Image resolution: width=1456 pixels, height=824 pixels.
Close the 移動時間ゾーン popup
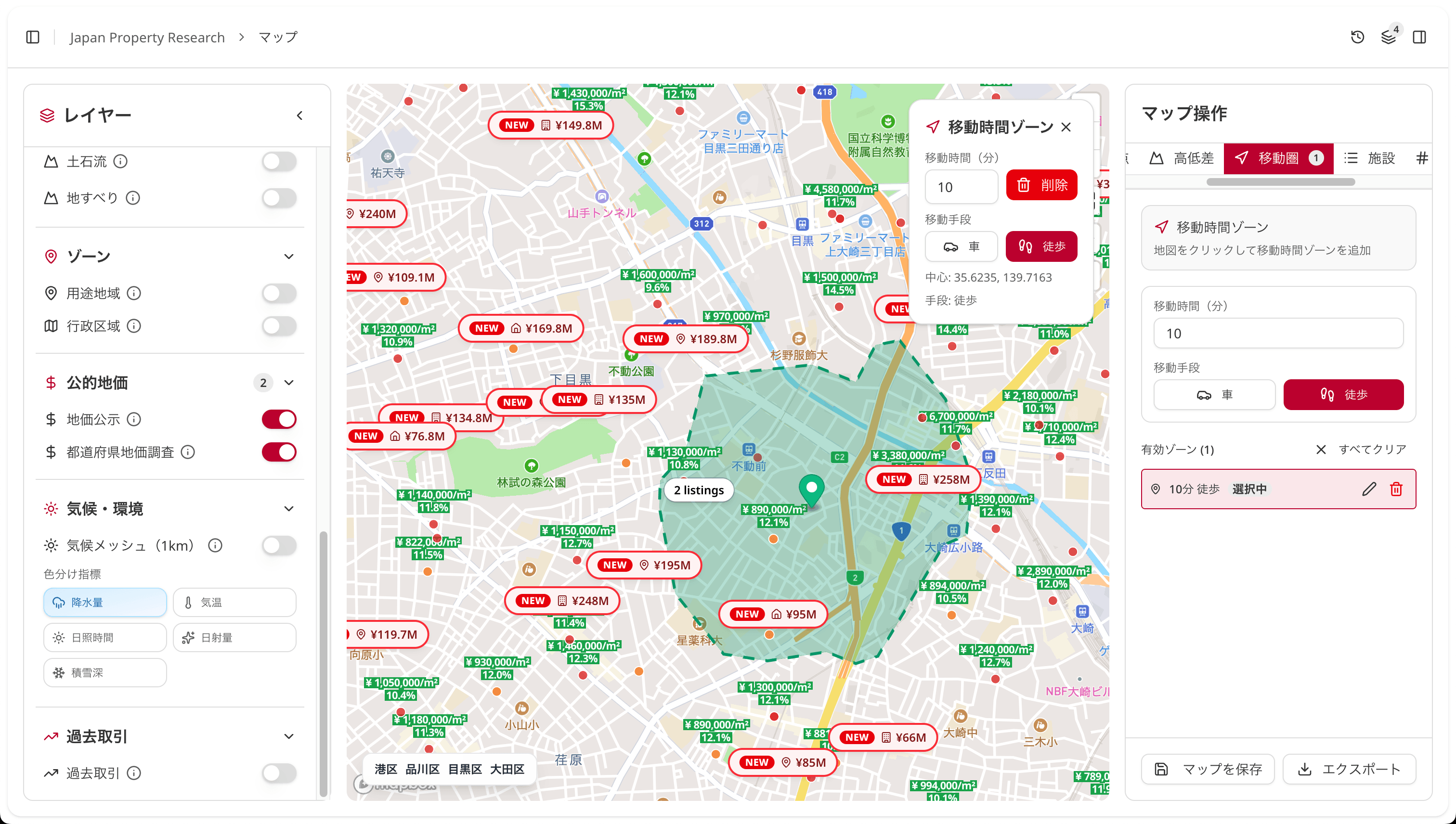pos(1066,128)
